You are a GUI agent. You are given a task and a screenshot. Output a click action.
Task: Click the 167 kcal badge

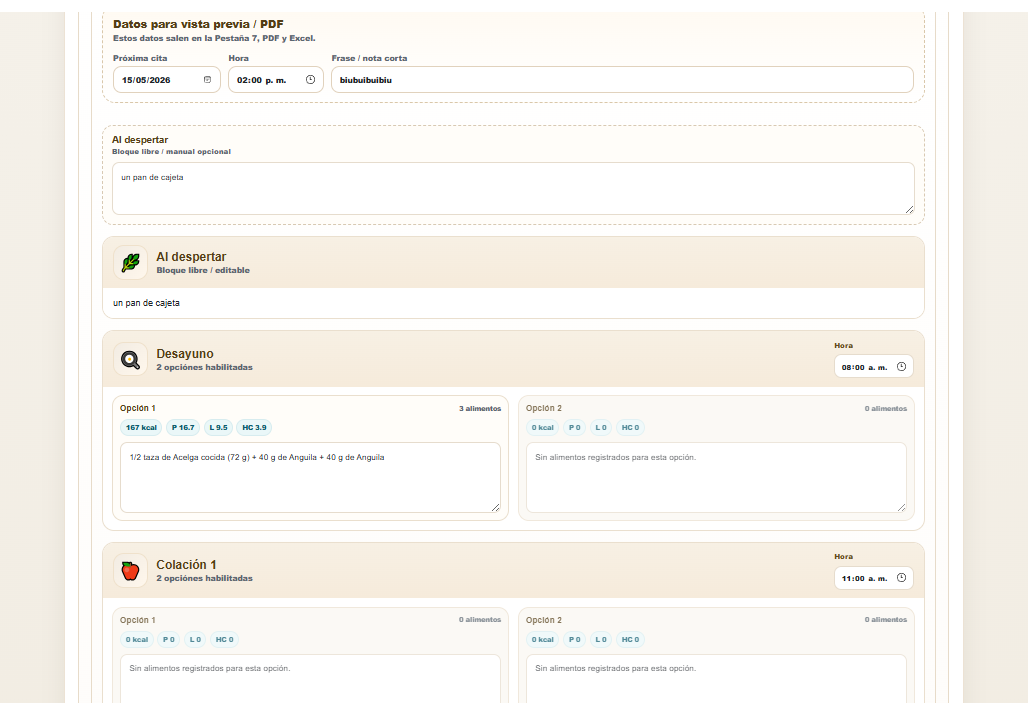pos(142,428)
